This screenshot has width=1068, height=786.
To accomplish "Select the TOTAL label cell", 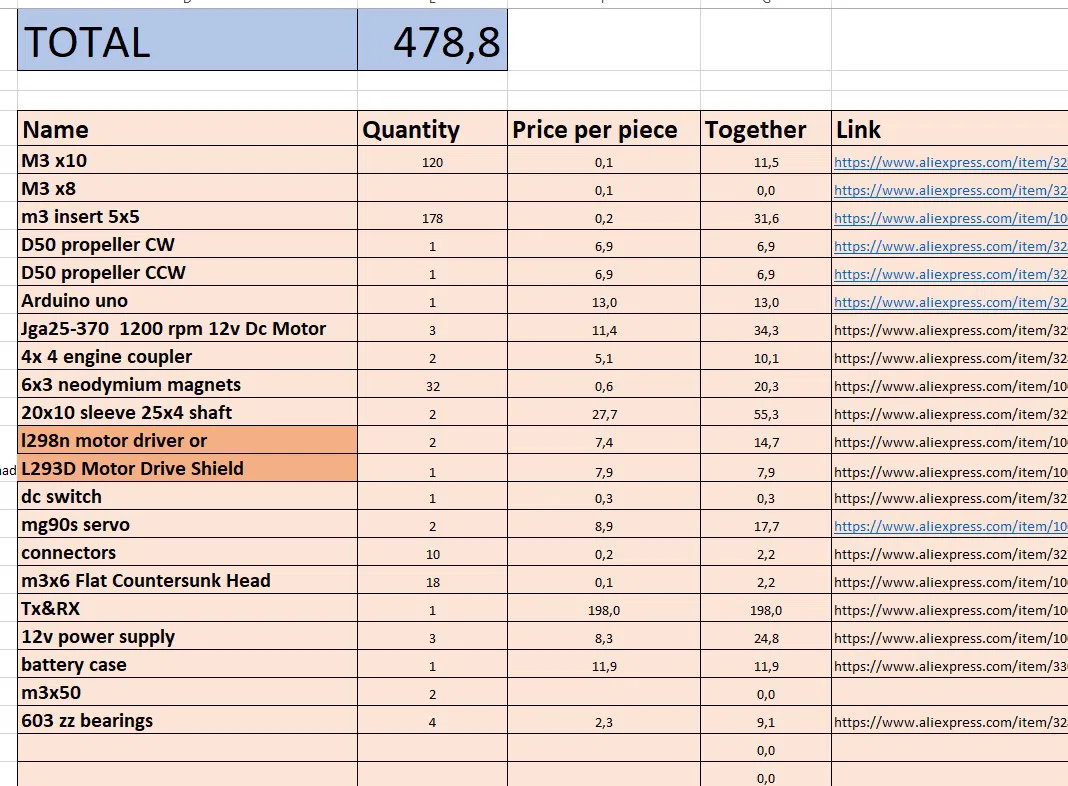I will 187,41.
